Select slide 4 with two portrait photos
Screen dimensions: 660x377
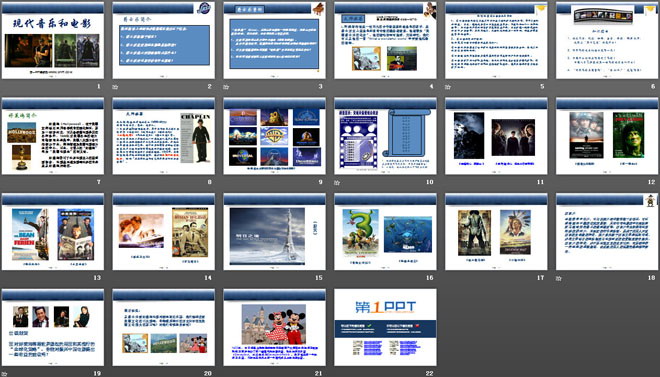(386, 40)
